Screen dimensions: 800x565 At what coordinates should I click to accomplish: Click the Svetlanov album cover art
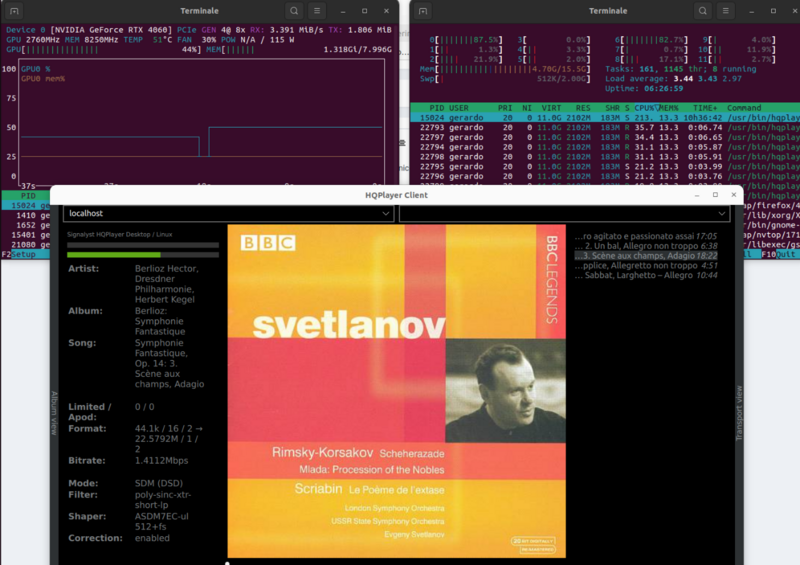pyautogui.click(x=396, y=390)
